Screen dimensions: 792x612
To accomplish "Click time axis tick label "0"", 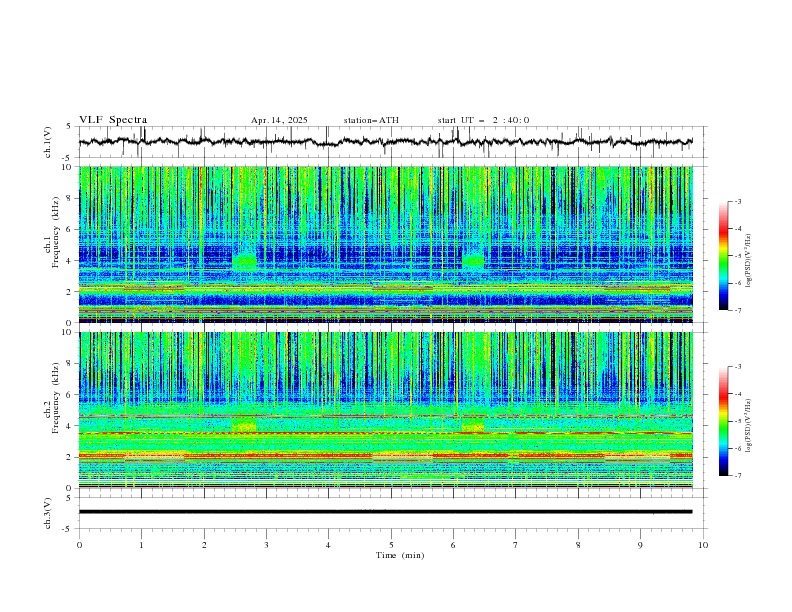I will tap(79, 545).
